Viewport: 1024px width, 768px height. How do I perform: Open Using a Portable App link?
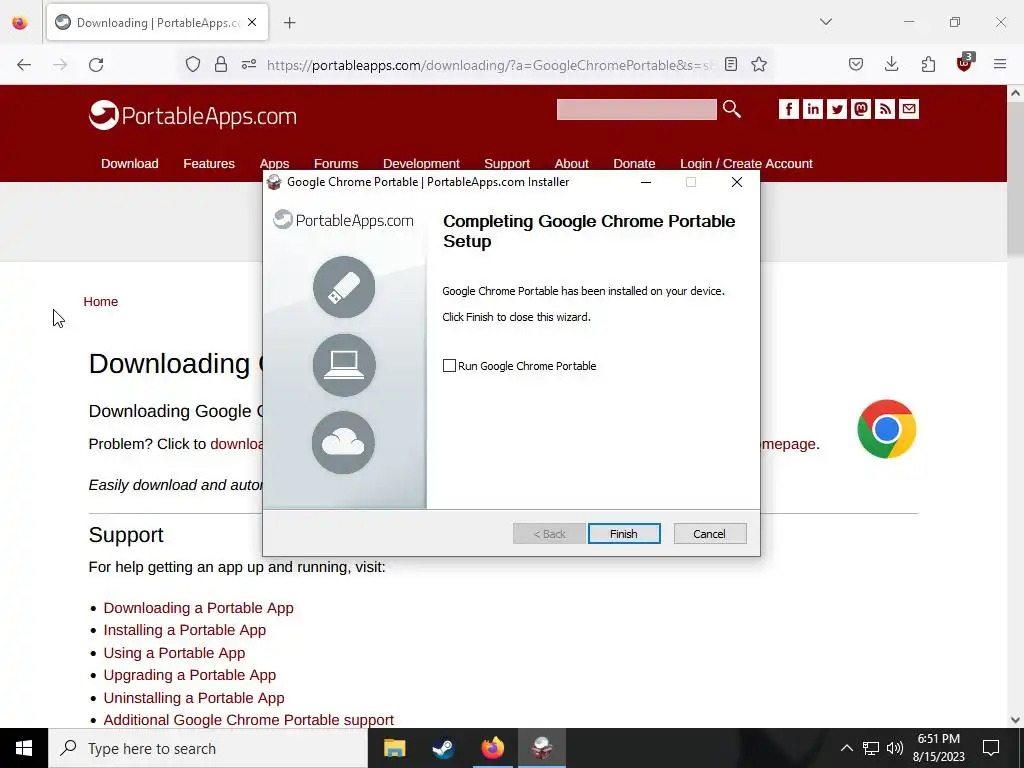point(174,653)
